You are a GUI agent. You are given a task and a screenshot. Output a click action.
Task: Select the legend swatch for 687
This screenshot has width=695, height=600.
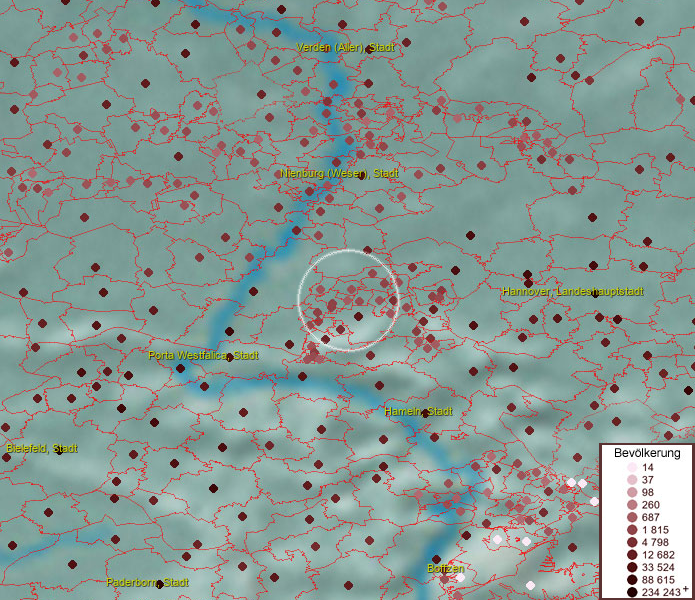(x=632, y=517)
